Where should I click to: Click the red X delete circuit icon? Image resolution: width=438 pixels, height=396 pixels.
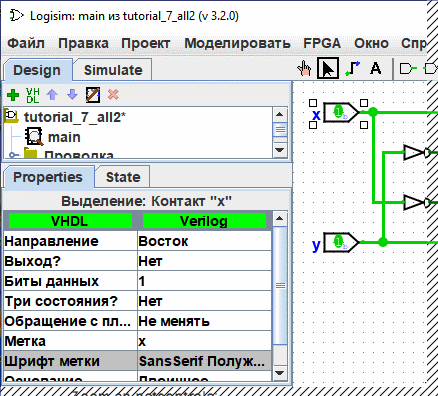pos(113,95)
